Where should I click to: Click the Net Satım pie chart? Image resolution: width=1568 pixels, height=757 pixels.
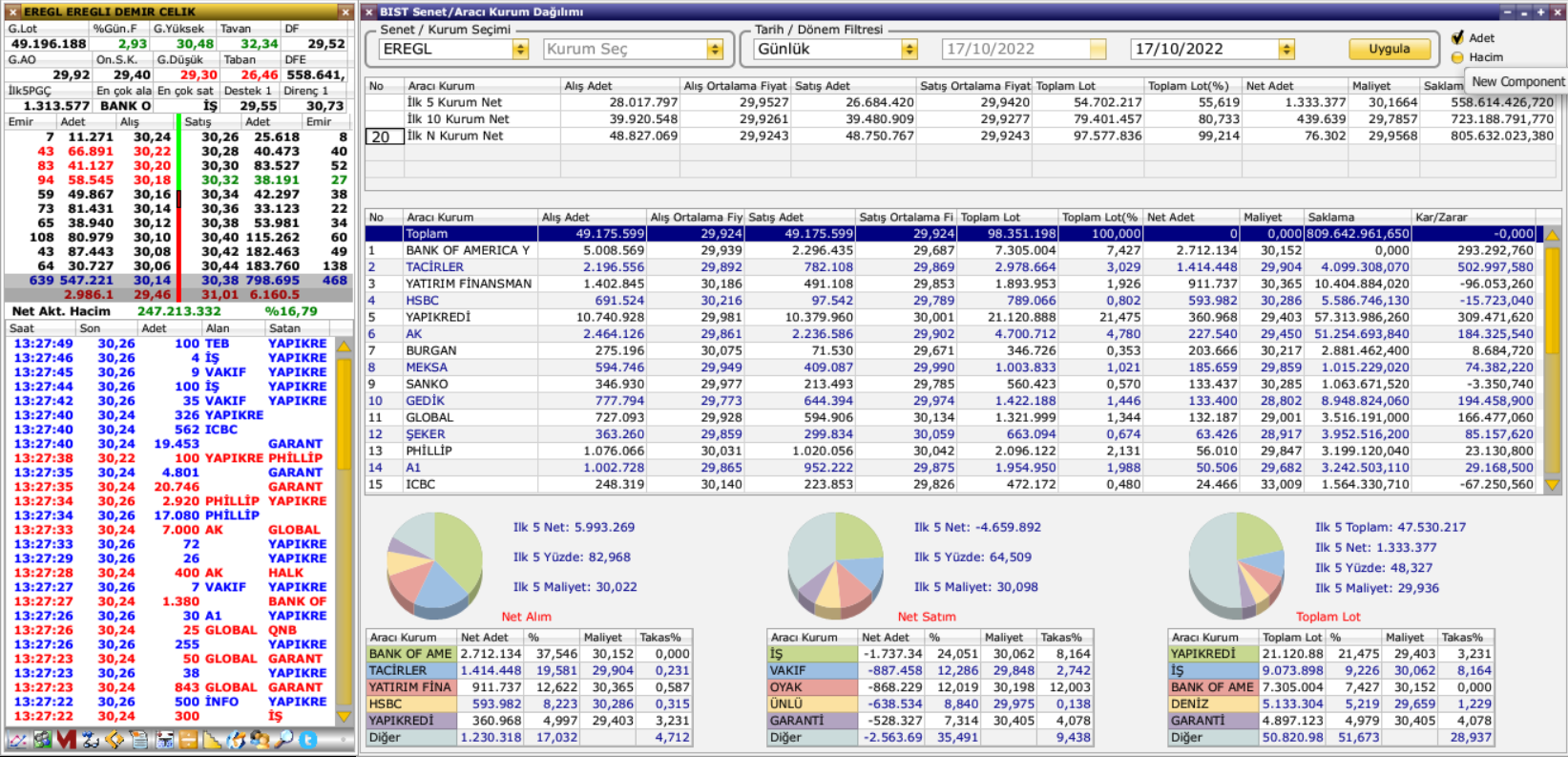[x=835, y=566]
